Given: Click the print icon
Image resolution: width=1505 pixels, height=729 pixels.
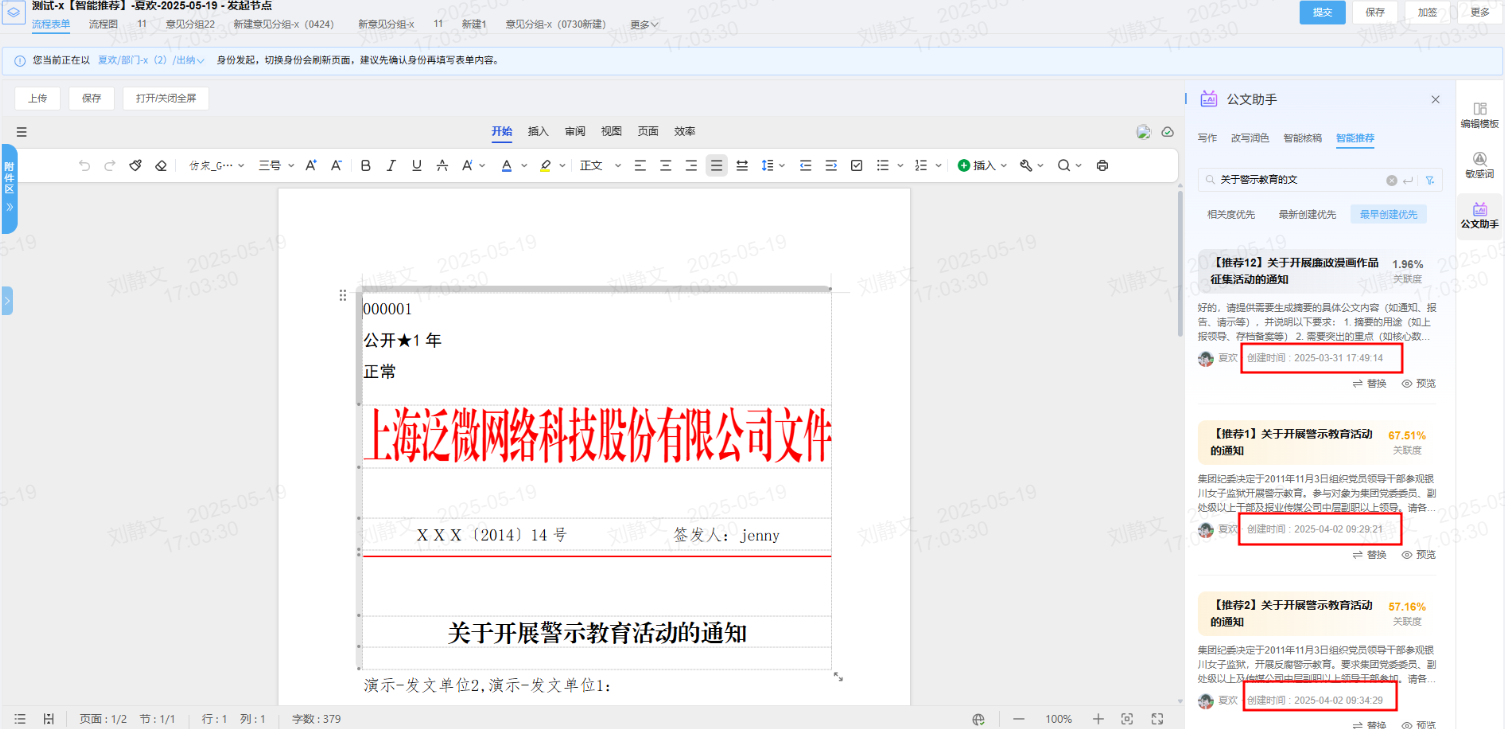Looking at the screenshot, I should pos(1102,166).
